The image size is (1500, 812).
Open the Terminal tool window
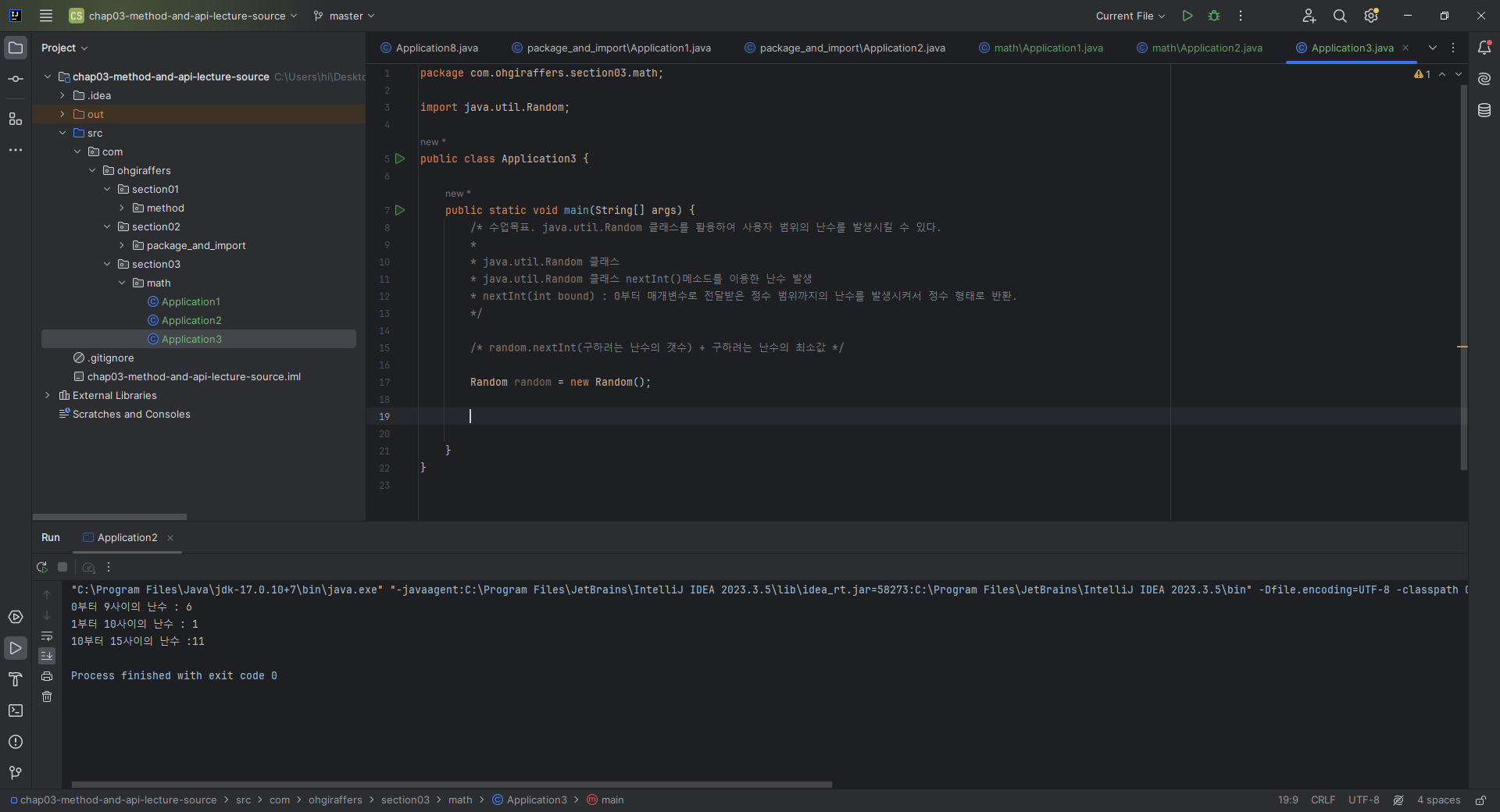(x=16, y=710)
